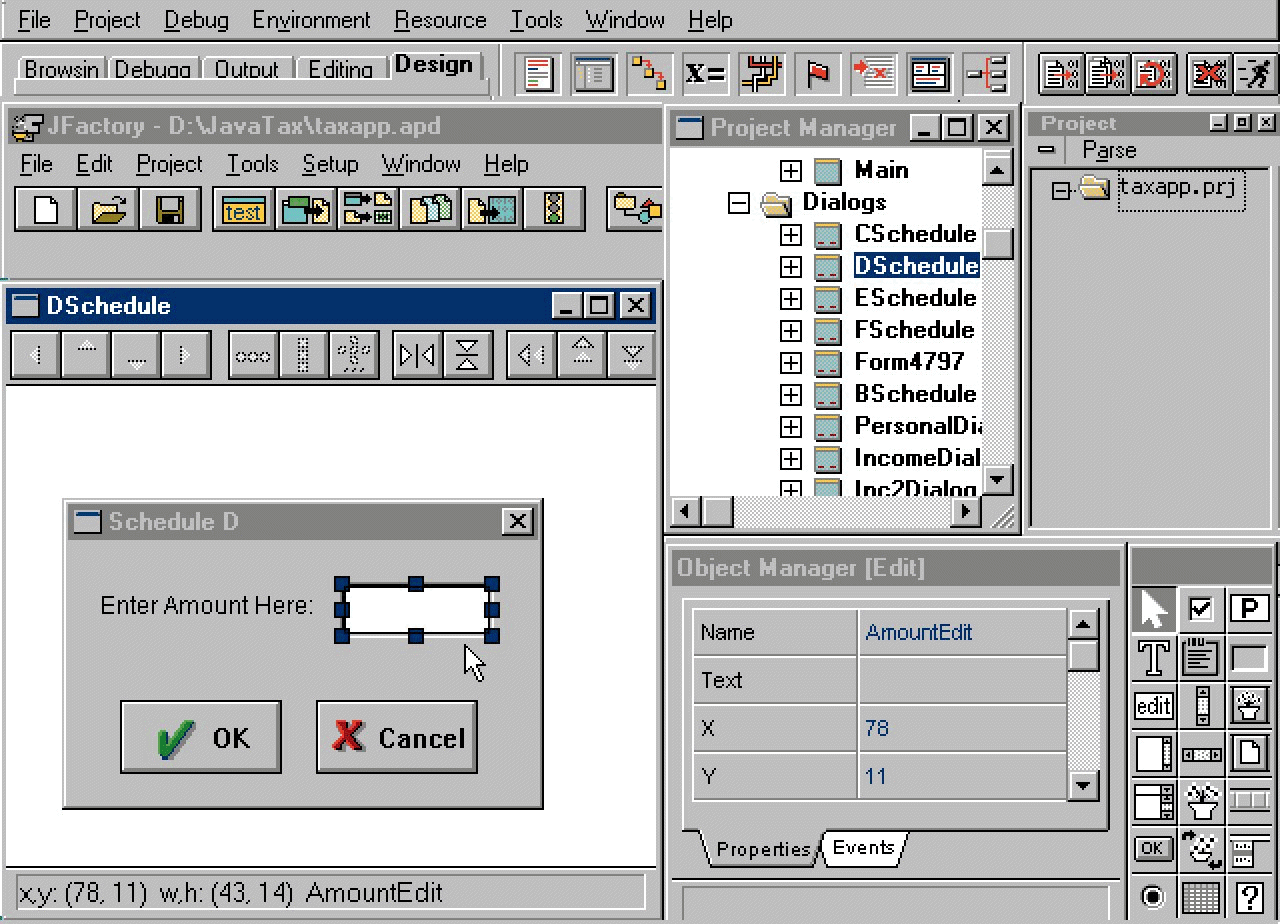Click the Project Manager vertical scrollbar thumb
Image resolution: width=1280 pixels, height=924 pixels.
[997, 243]
